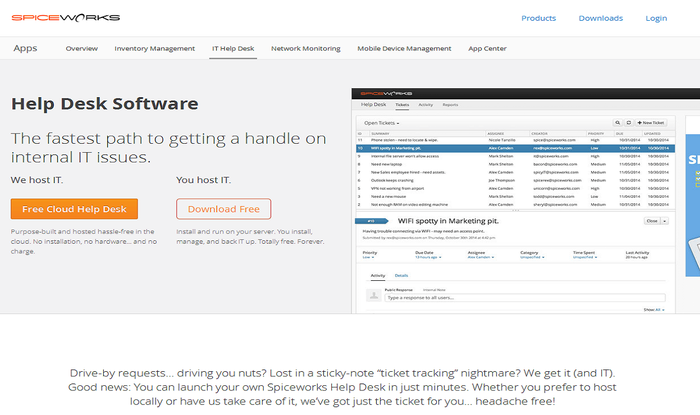Open the Login link
Viewport: 700px width, 415px height.
click(656, 18)
